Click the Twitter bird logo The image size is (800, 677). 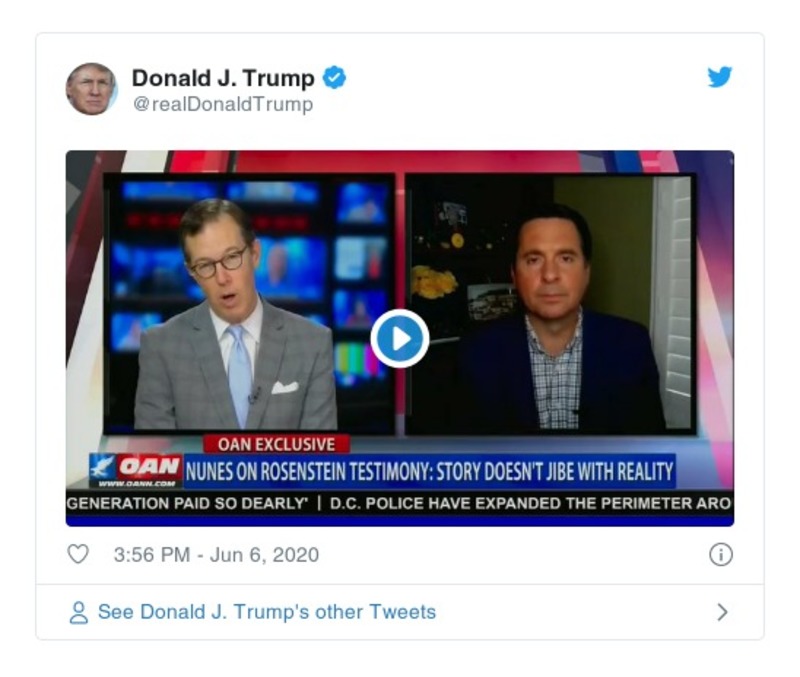pos(718,79)
